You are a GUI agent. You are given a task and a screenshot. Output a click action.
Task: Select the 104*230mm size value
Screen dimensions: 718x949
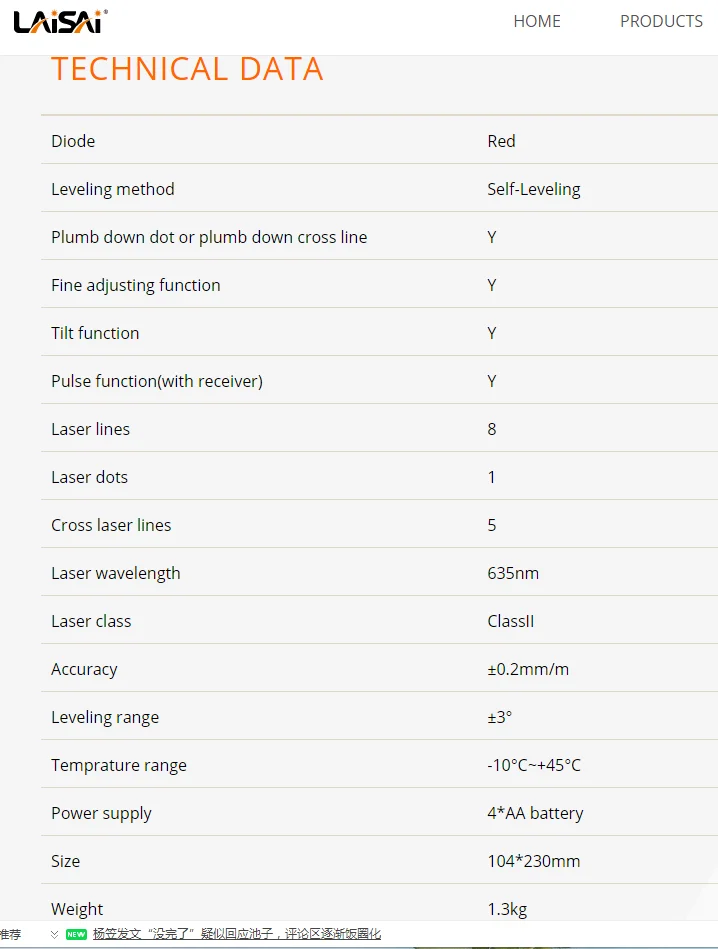point(533,861)
